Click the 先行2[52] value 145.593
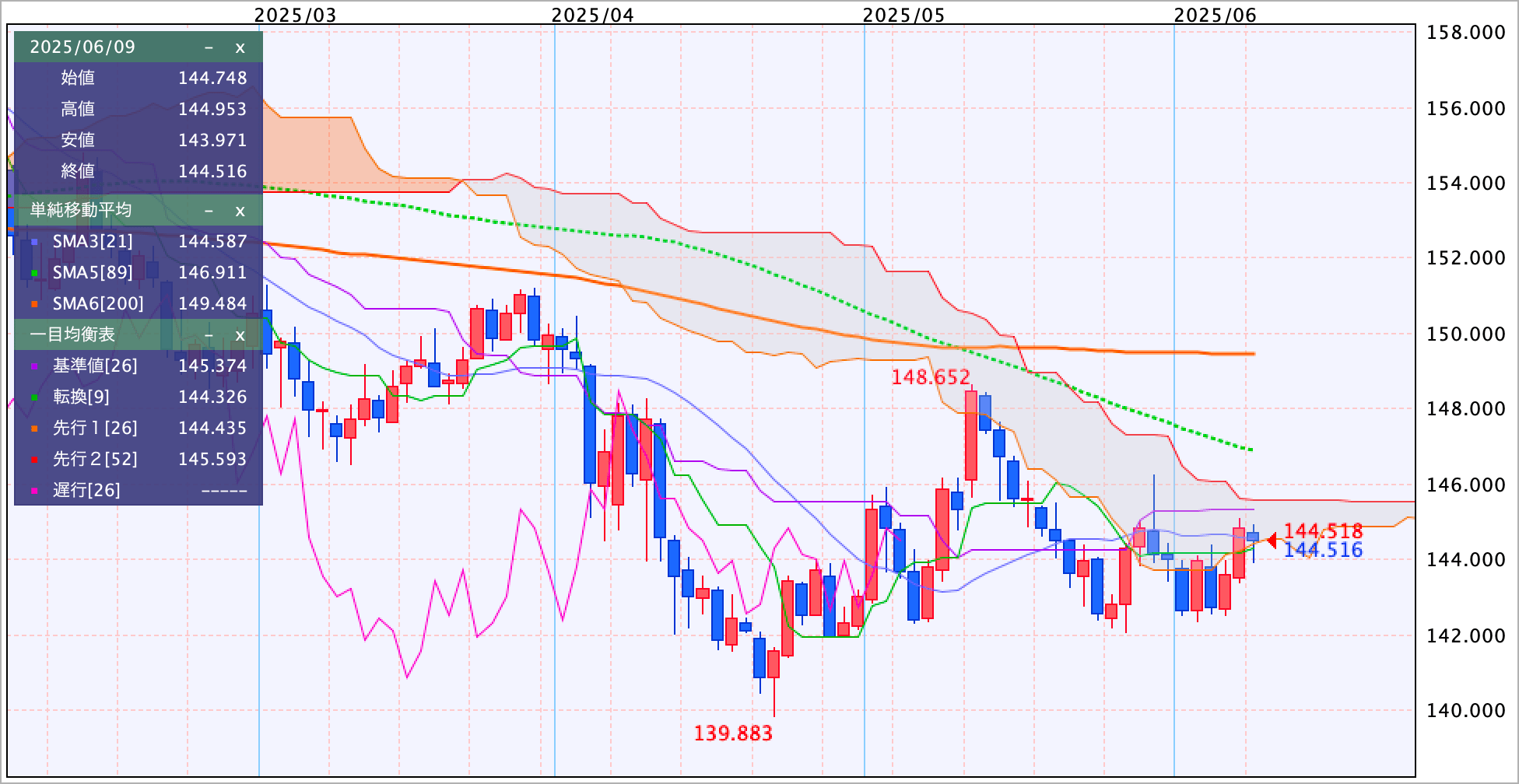 pyautogui.click(x=212, y=460)
